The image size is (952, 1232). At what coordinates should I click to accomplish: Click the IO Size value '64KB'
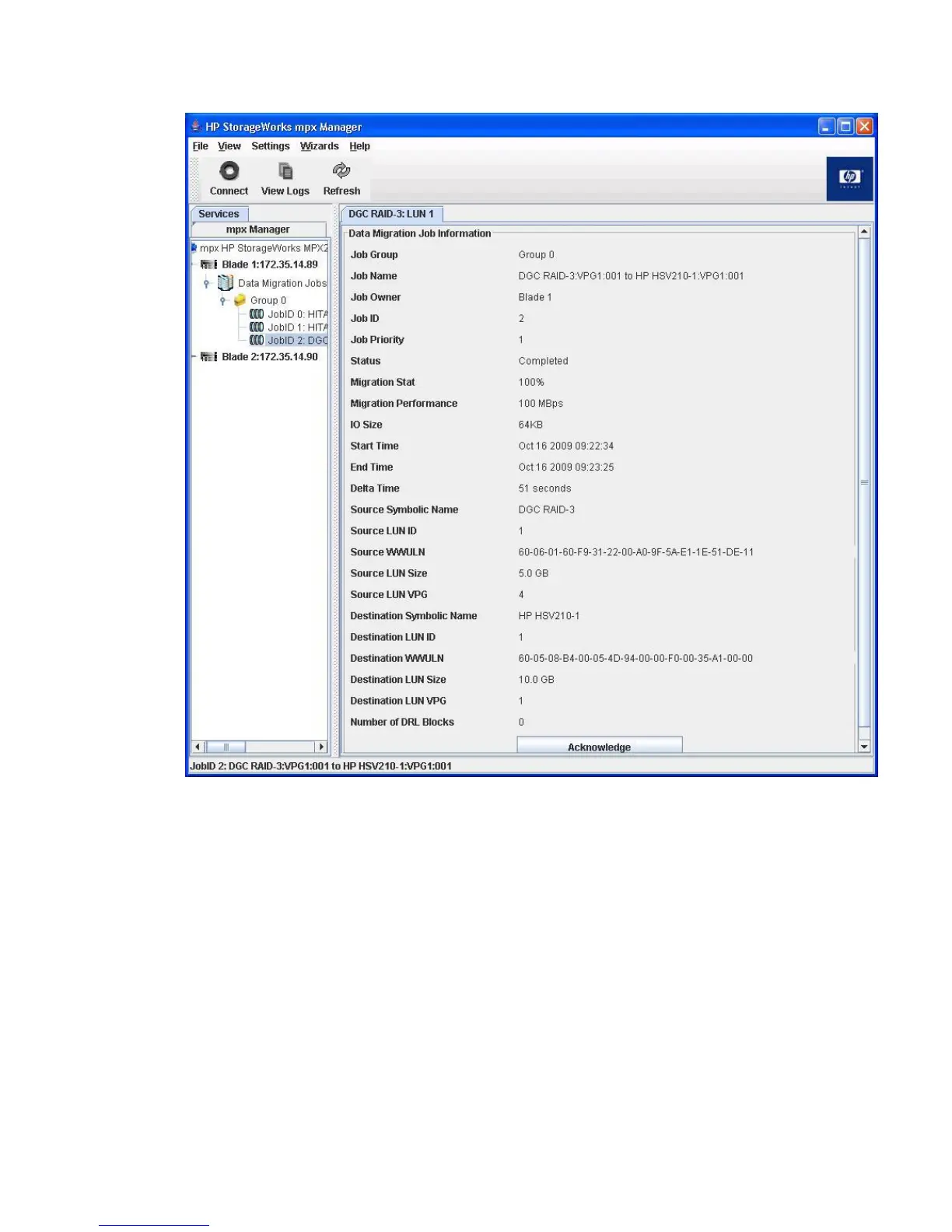530,425
